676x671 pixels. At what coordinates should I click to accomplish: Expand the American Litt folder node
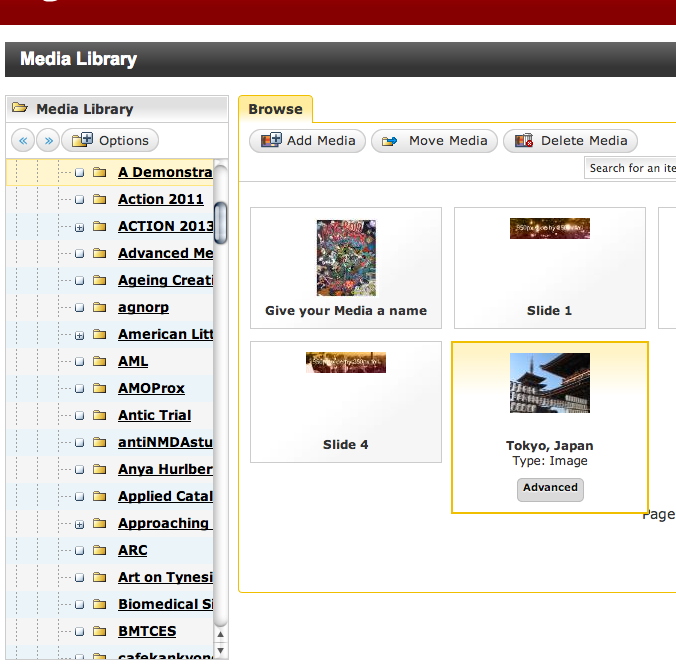coord(79,335)
